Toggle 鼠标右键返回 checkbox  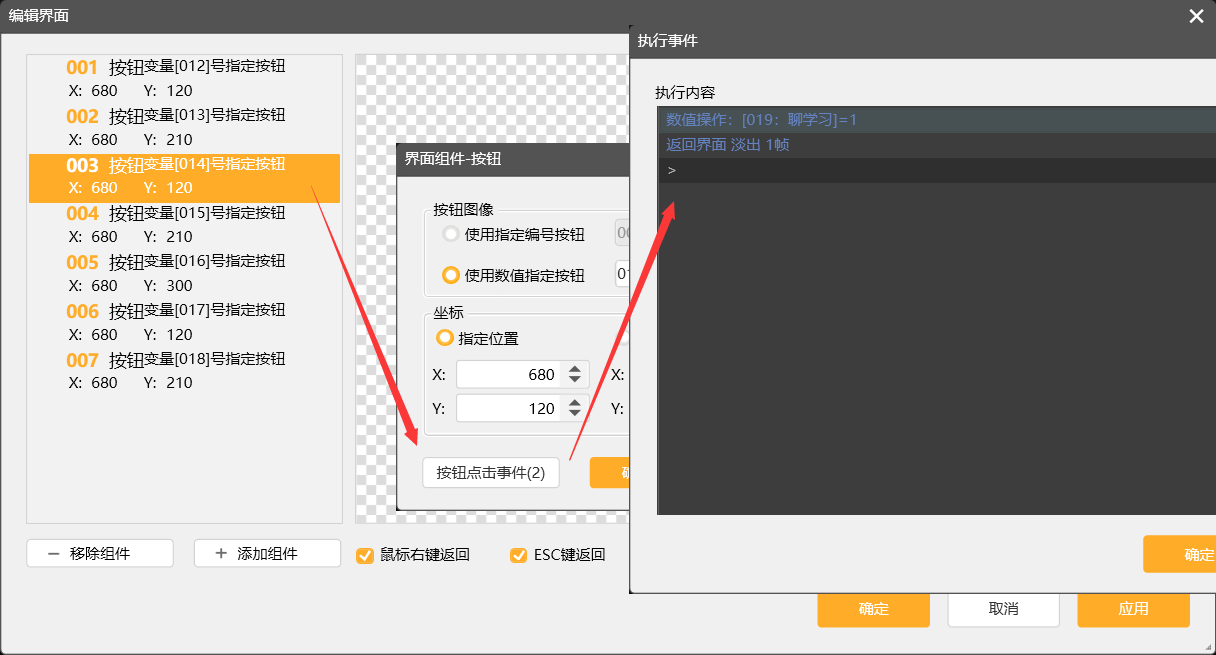(365, 555)
